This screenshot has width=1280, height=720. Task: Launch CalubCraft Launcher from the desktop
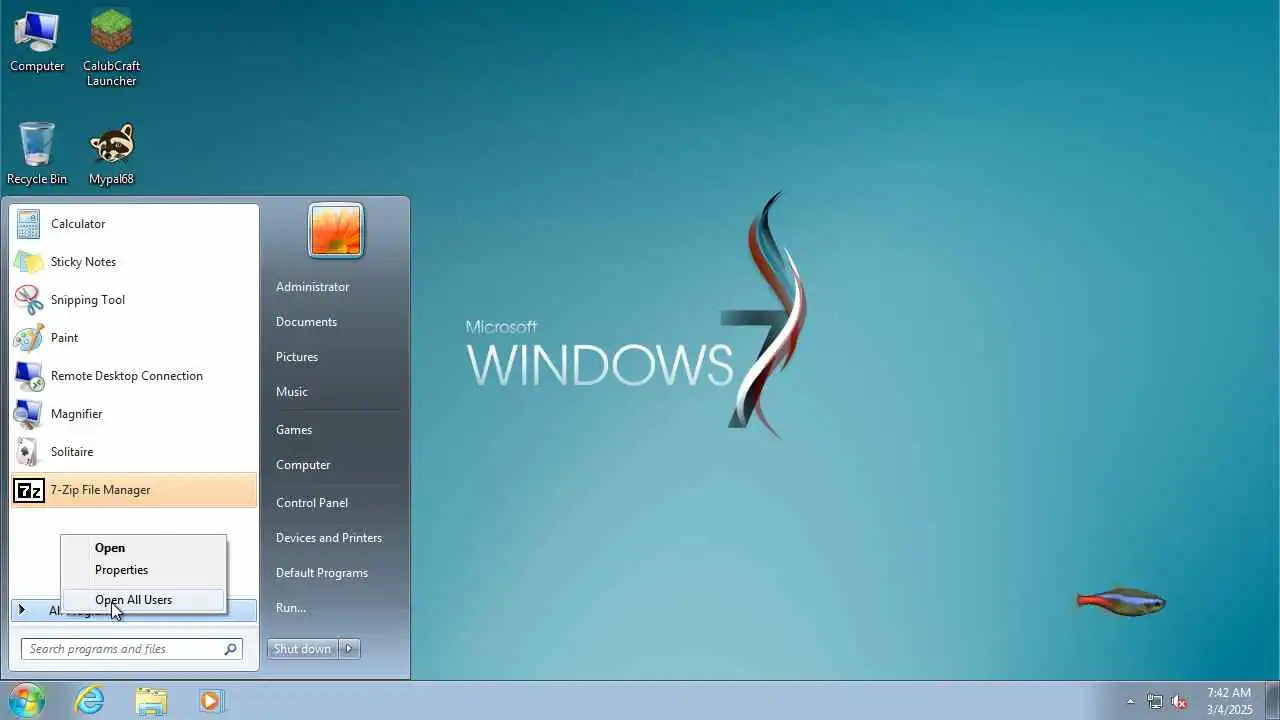coord(111,48)
